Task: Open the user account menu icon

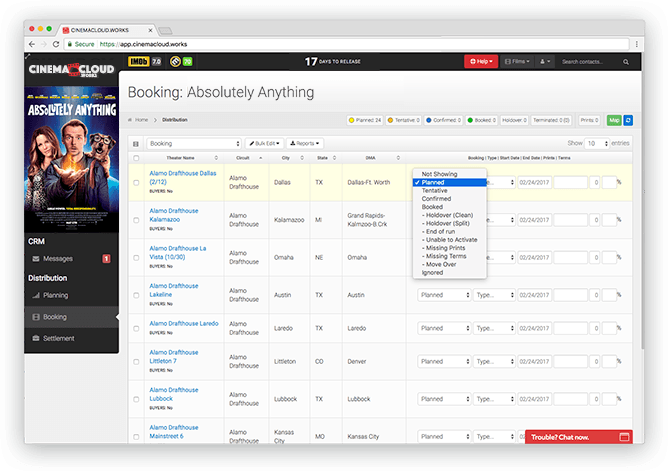Action: (546, 62)
